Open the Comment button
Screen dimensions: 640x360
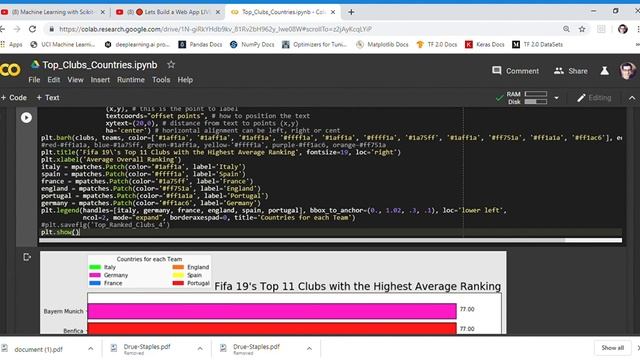tap(516, 71)
